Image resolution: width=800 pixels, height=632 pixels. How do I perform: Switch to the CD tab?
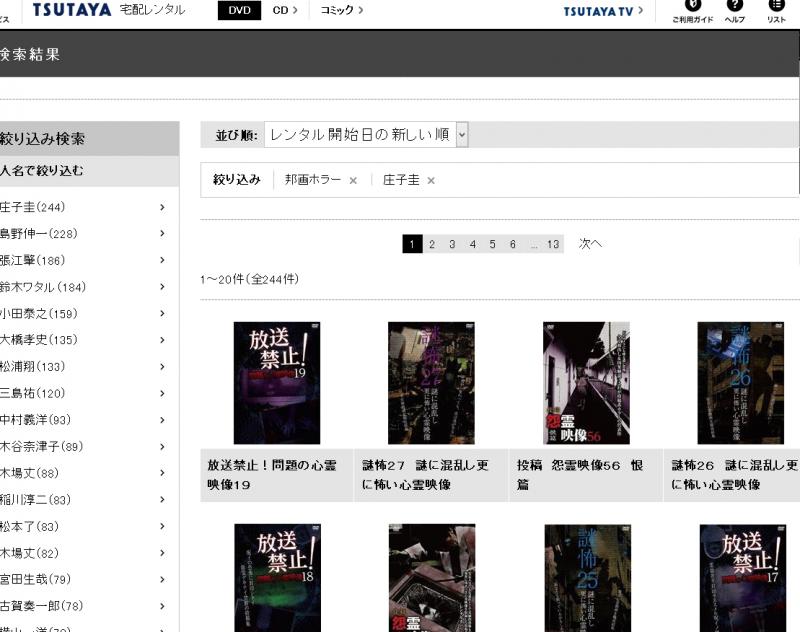coord(285,10)
